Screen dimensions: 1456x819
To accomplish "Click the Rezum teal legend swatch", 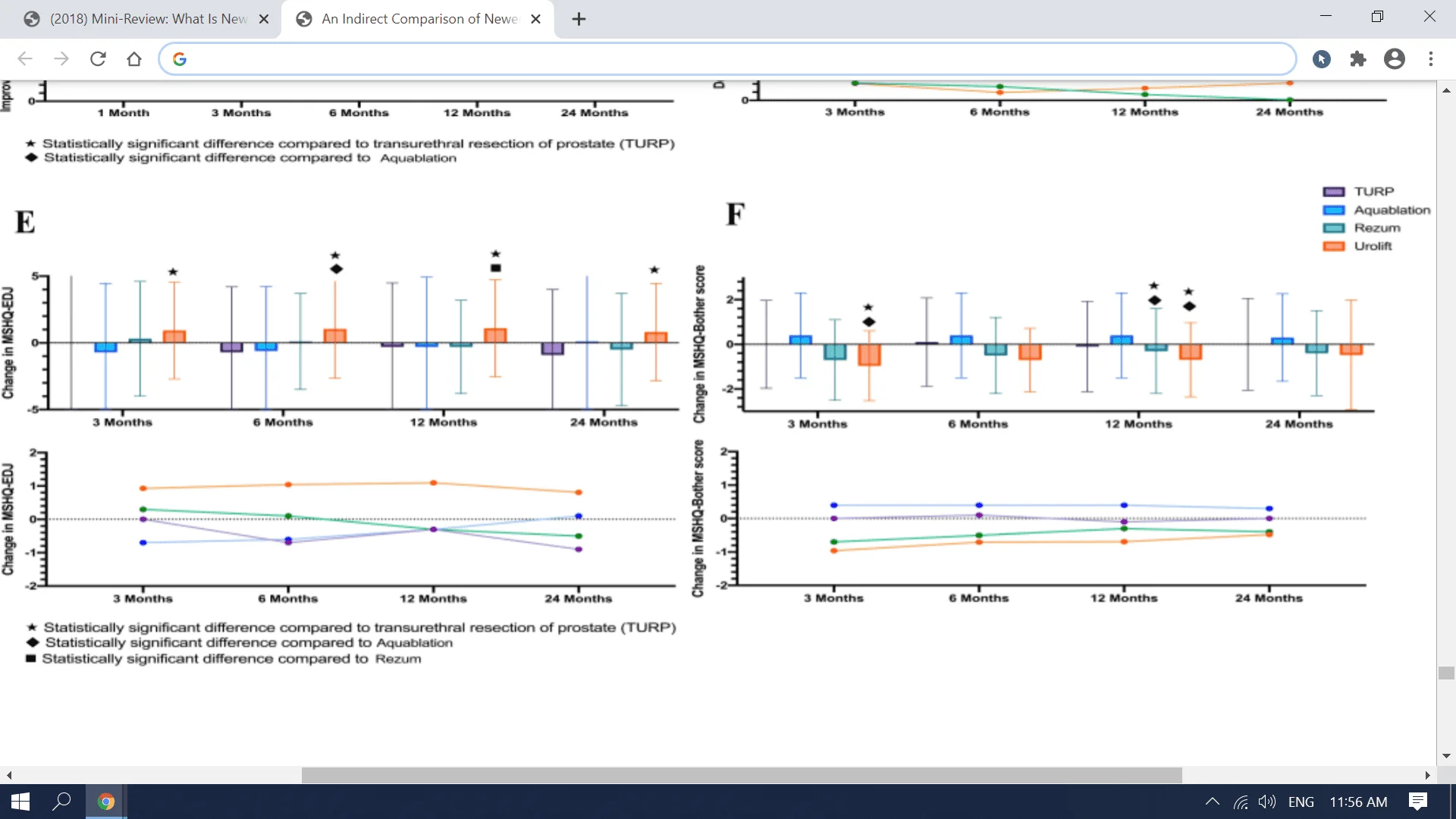I will pyautogui.click(x=1333, y=228).
